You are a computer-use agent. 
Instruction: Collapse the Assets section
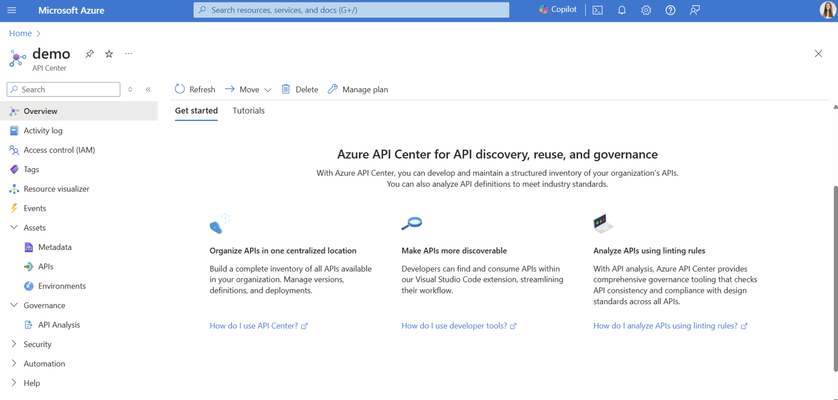14,228
